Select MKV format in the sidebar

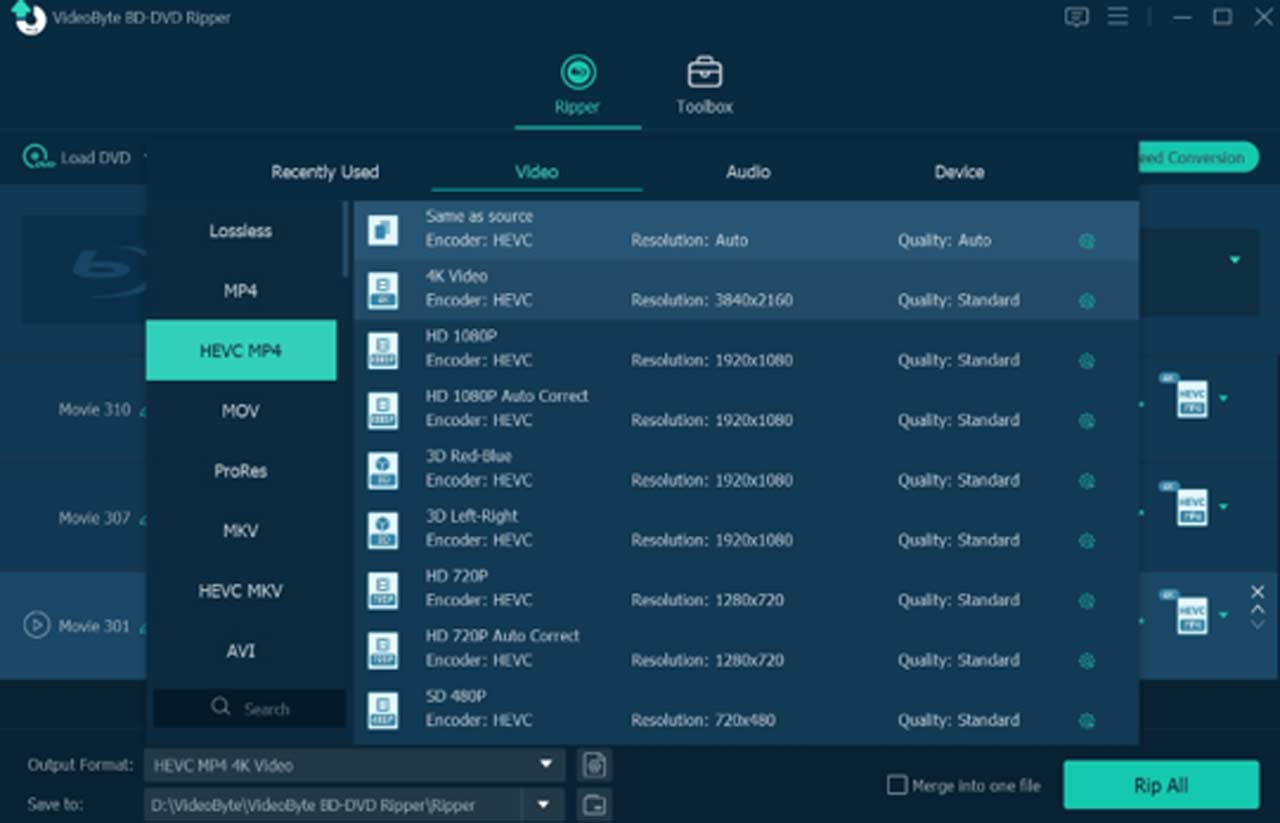point(240,531)
